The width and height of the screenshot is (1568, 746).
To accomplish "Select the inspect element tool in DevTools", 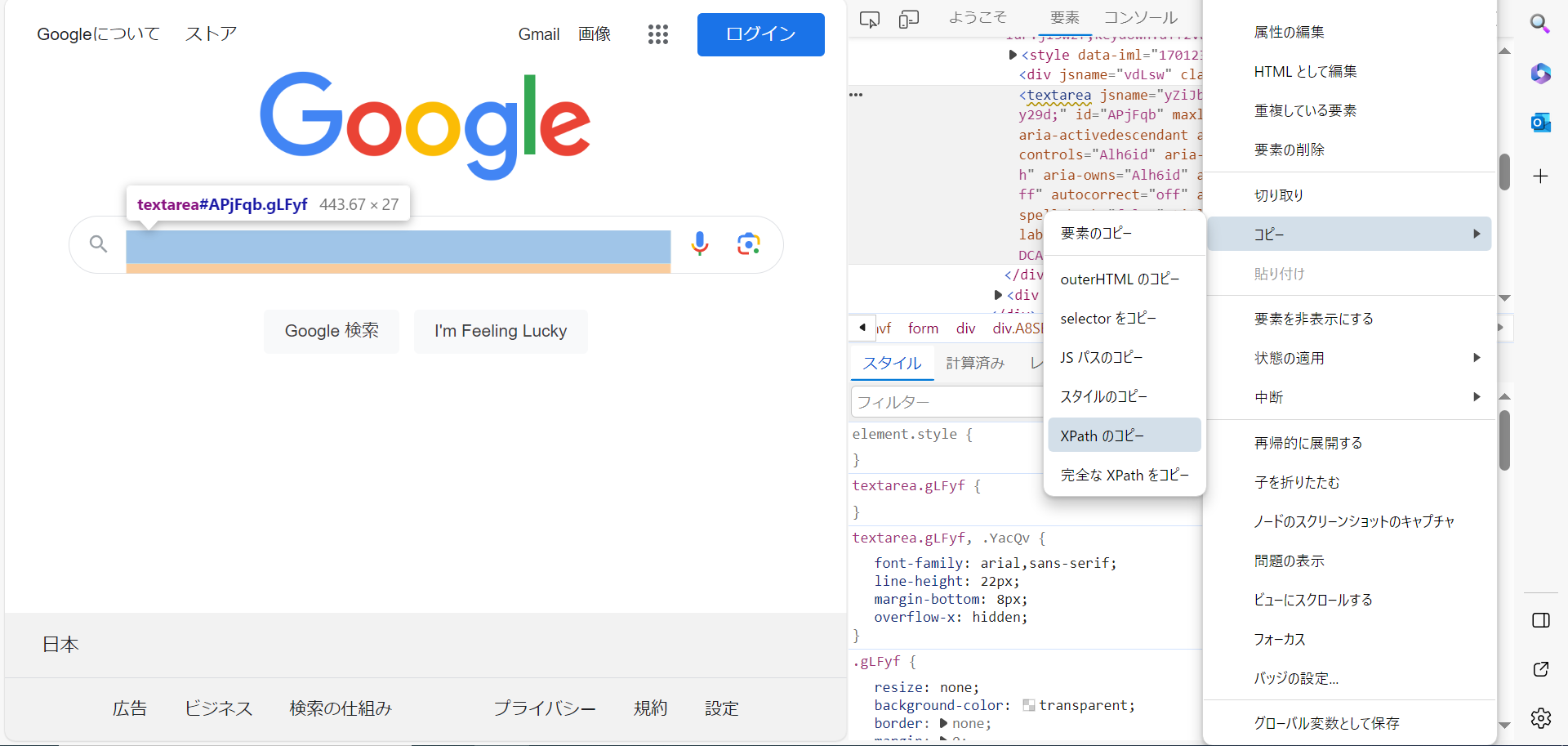I will pyautogui.click(x=869, y=18).
